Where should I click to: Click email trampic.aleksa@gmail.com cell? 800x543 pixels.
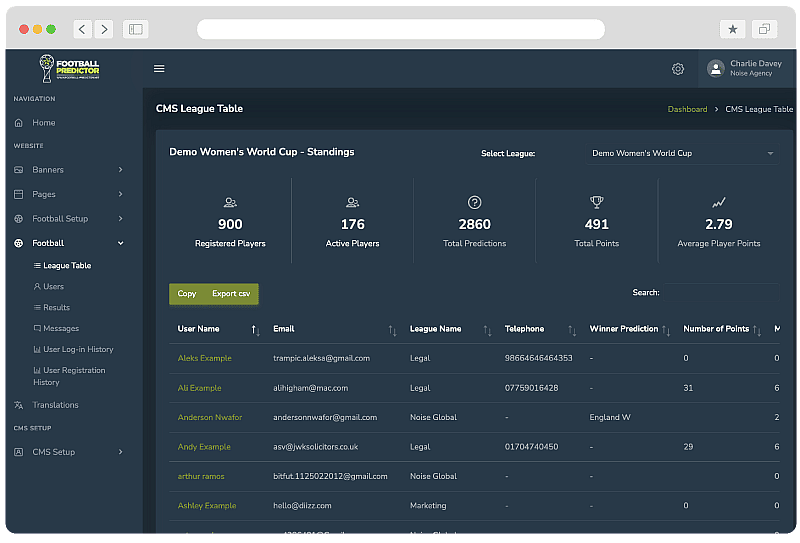coord(321,358)
